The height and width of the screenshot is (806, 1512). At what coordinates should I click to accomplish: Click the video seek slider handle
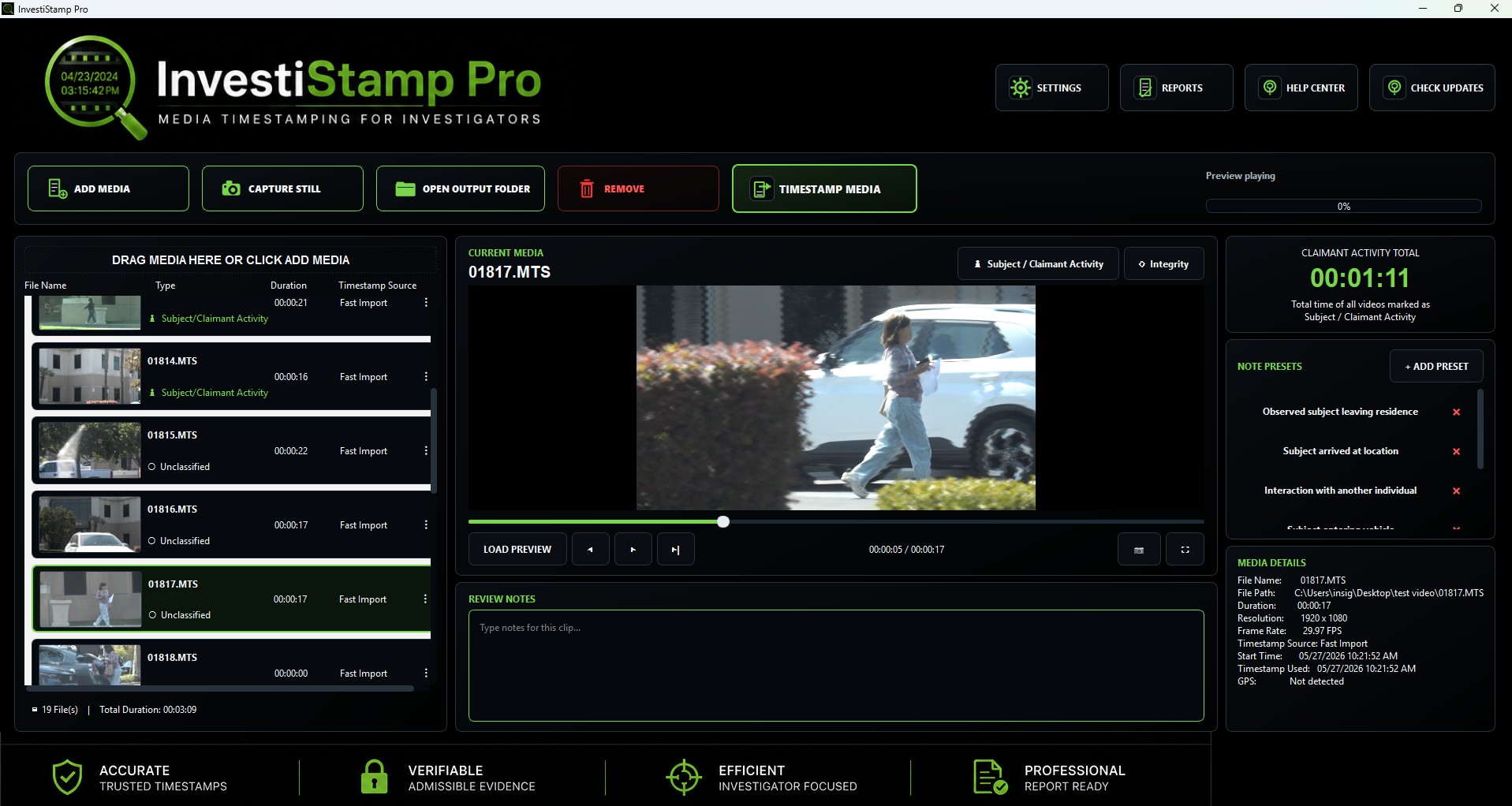click(x=723, y=521)
